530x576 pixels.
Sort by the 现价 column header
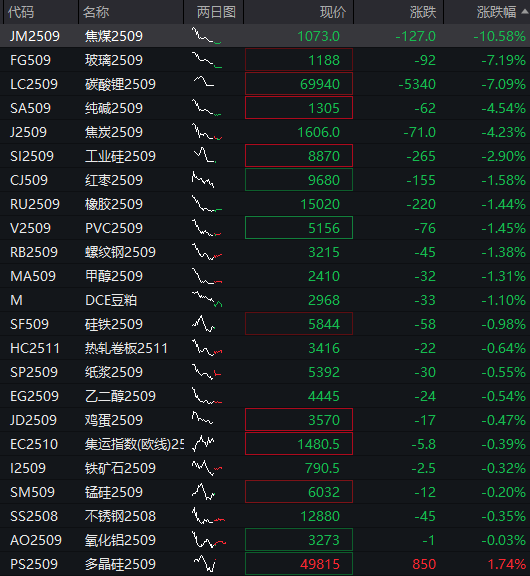coord(333,12)
